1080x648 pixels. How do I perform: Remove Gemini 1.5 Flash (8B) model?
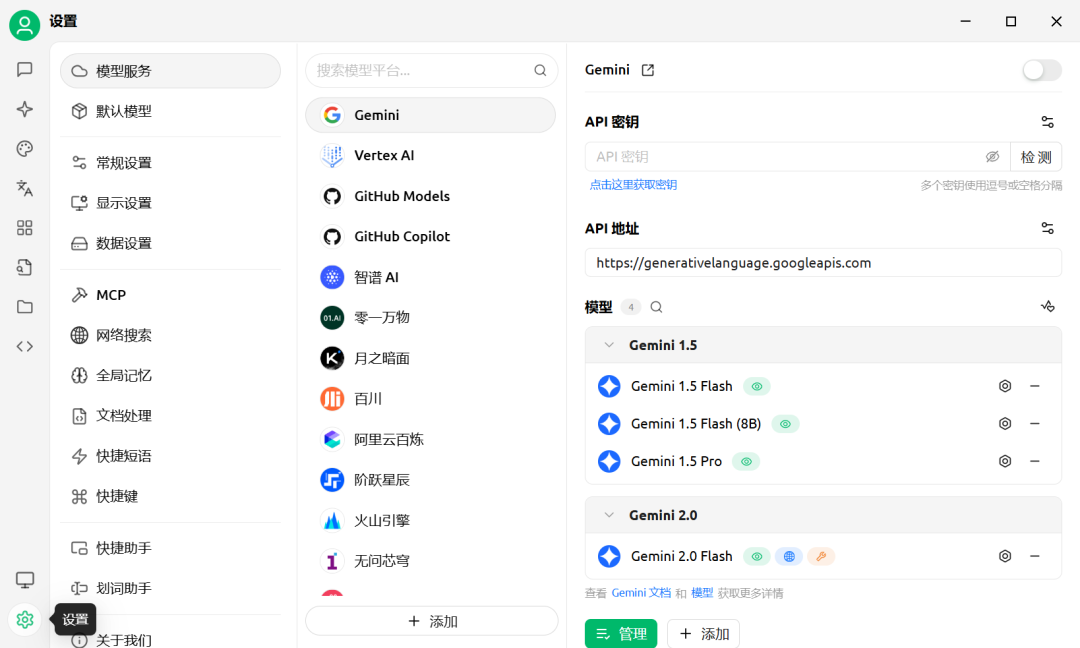click(1035, 424)
